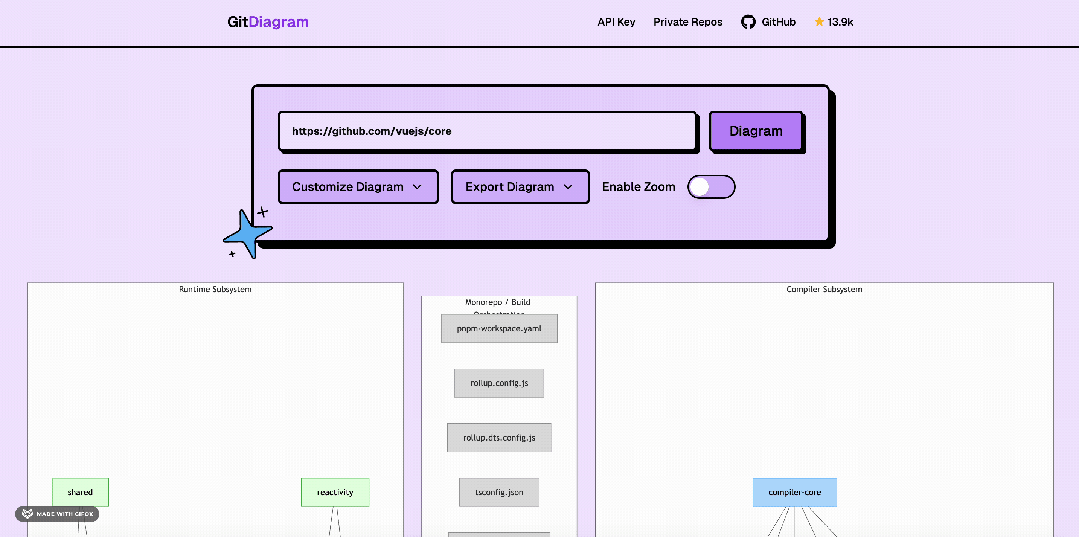Click the rollup.dts.config.js node

pos(499,437)
